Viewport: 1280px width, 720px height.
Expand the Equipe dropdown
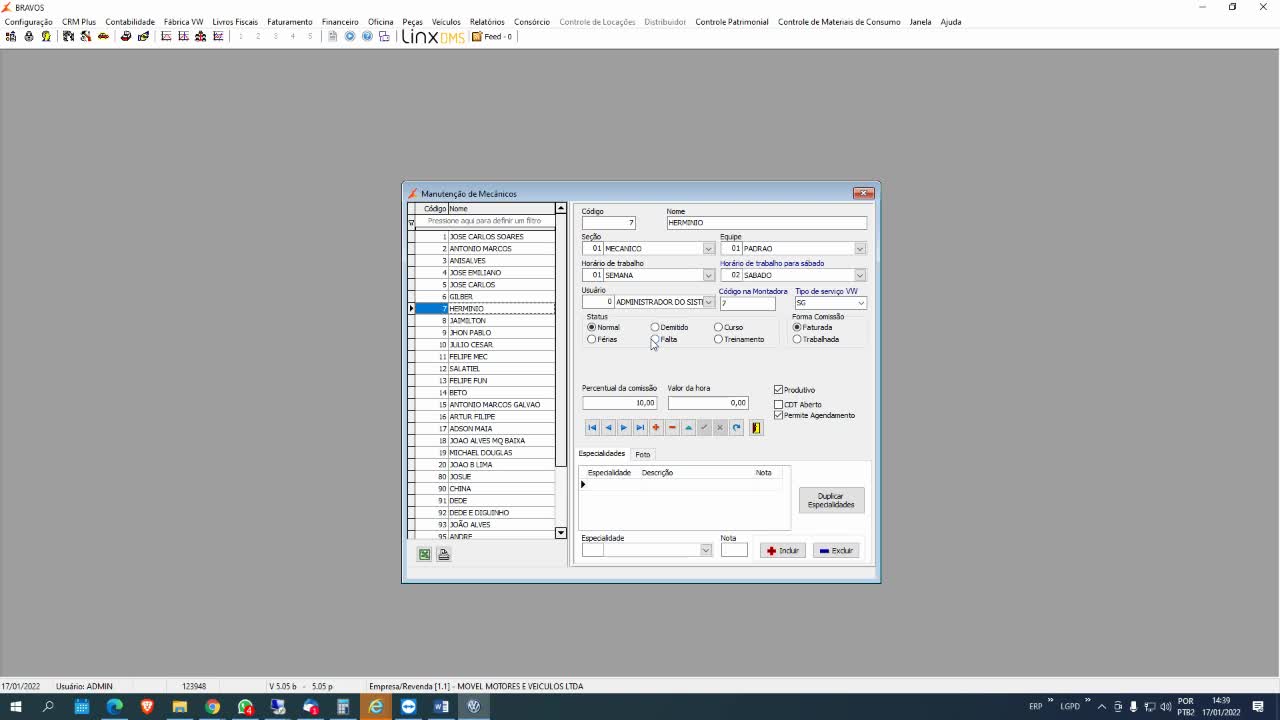[x=860, y=249]
